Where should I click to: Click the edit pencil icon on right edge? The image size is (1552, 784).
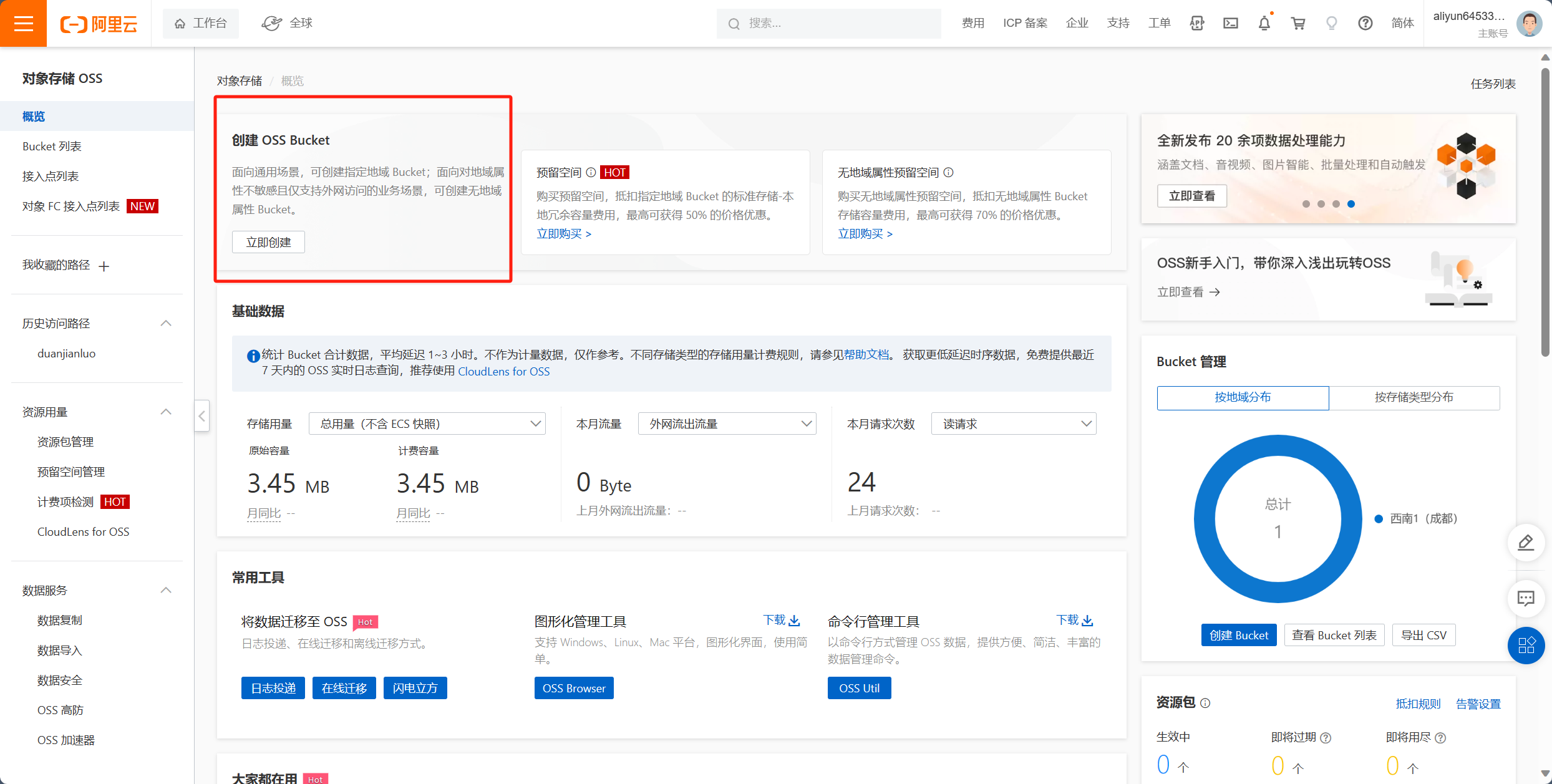(x=1526, y=543)
